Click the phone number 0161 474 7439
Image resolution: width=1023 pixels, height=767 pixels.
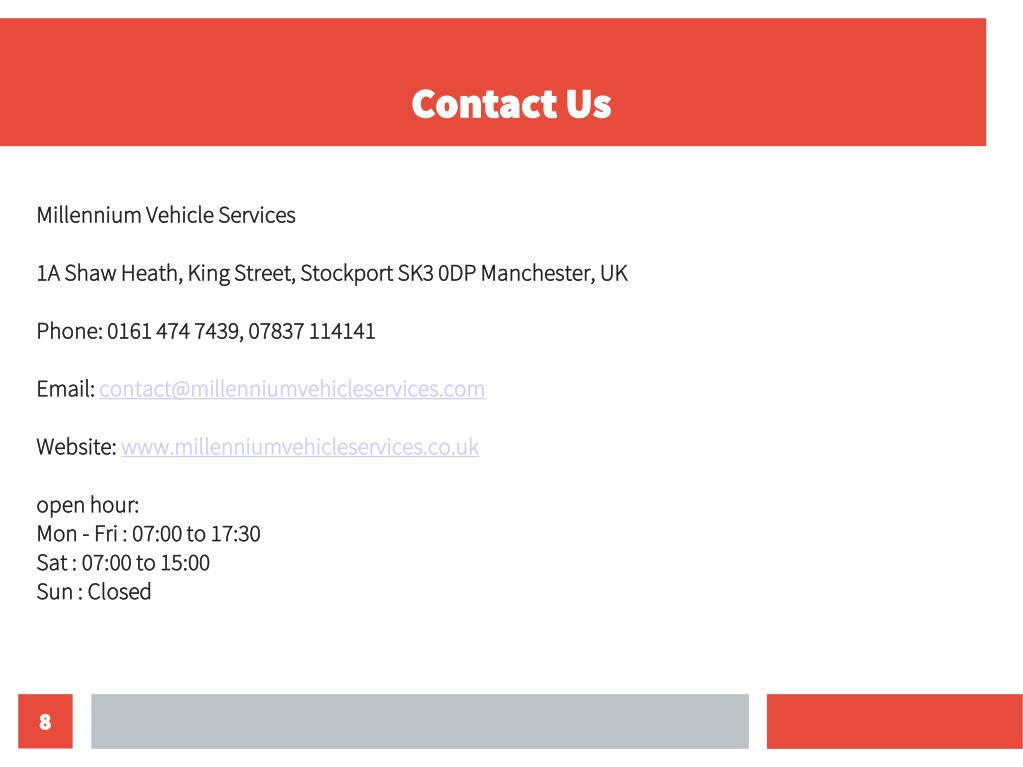(x=175, y=331)
